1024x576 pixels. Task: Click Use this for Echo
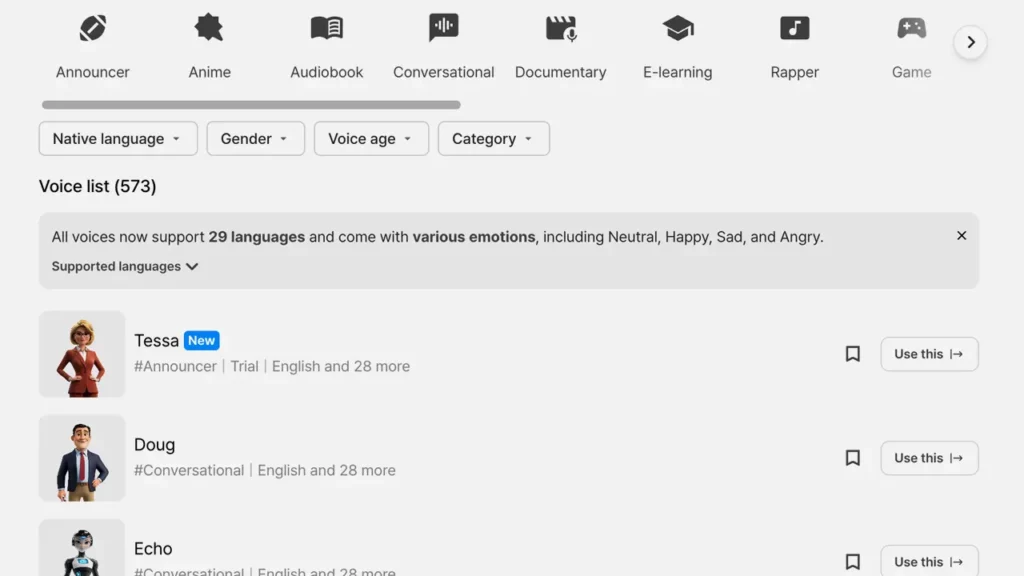(929, 560)
